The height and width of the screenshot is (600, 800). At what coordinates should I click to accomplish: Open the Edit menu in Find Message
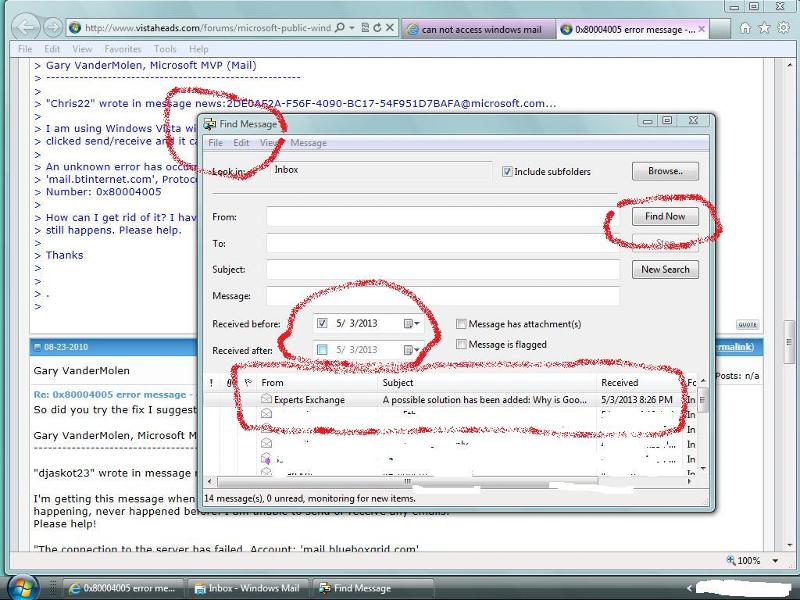[x=241, y=143]
